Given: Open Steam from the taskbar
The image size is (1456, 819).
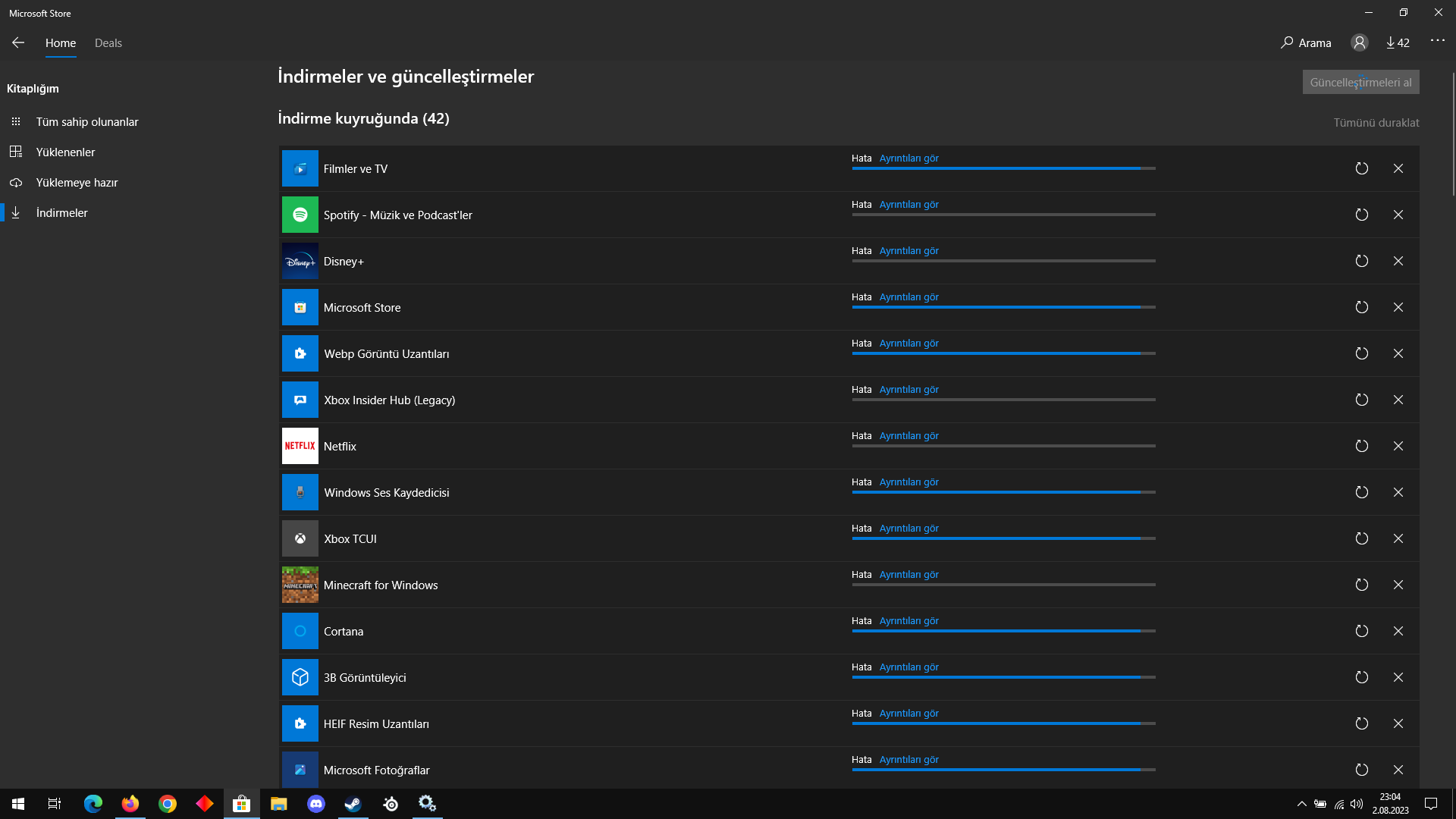Looking at the screenshot, I should point(353,804).
